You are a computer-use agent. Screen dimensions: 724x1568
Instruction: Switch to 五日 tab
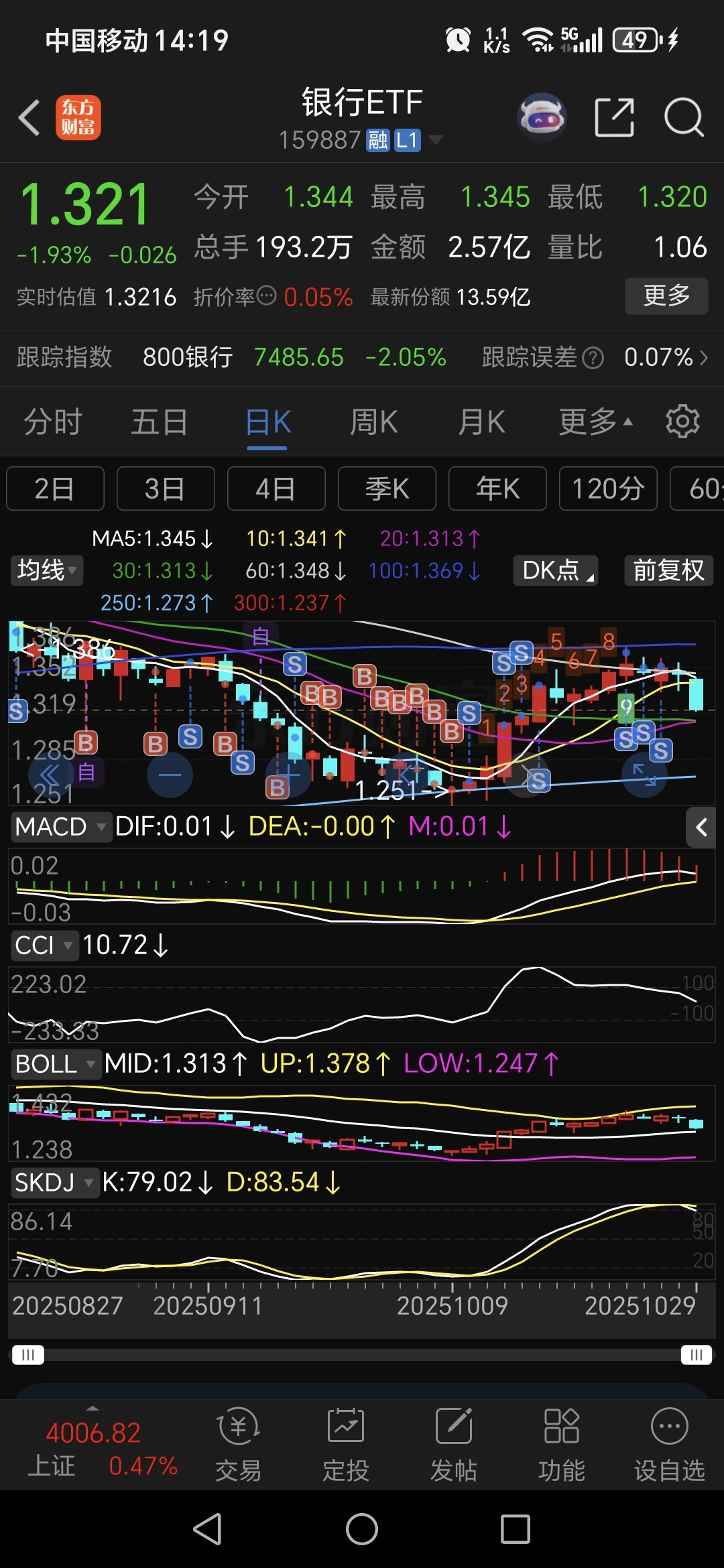(160, 422)
